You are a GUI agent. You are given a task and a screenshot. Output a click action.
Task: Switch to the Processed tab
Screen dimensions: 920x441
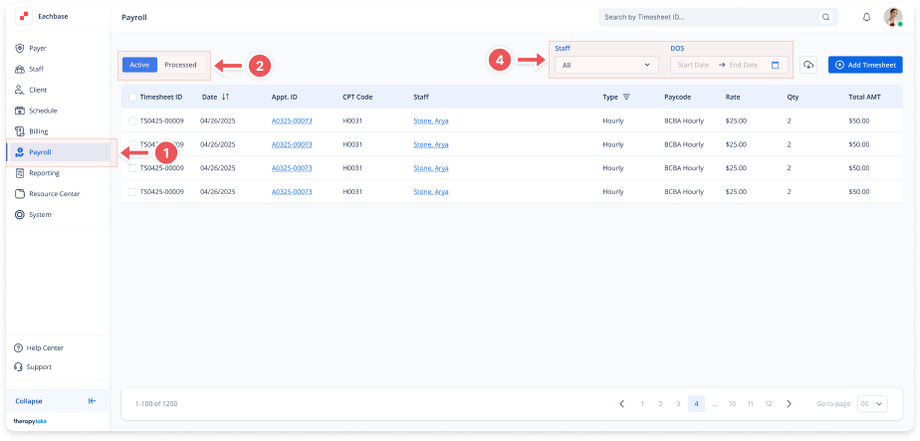(180, 65)
